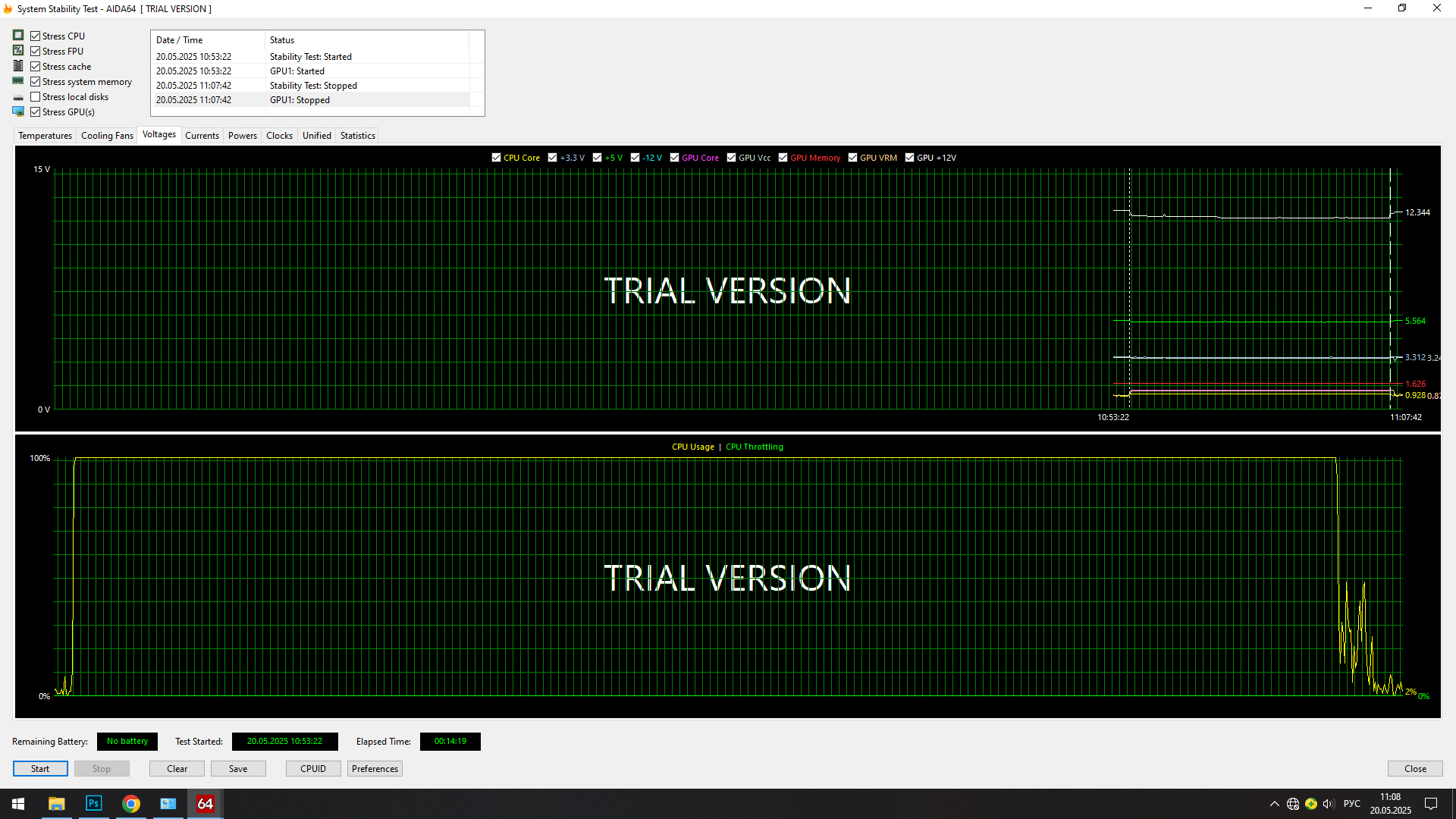
Task: Toggle Stress GPU(s) checkbox
Action: pos(35,111)
